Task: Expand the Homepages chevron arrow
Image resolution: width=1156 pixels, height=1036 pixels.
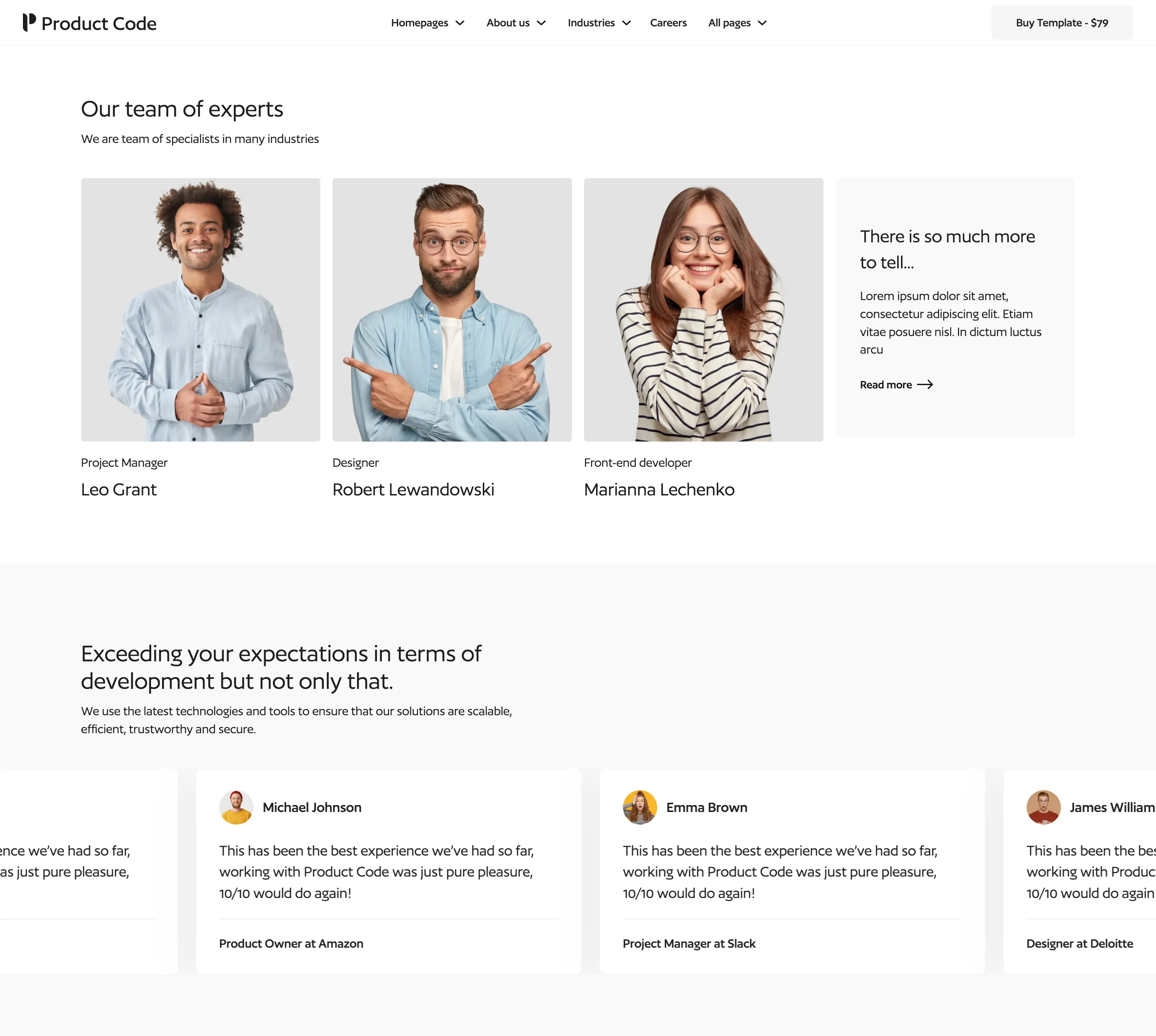Action: pyautogui.click(x=460, y=23)
